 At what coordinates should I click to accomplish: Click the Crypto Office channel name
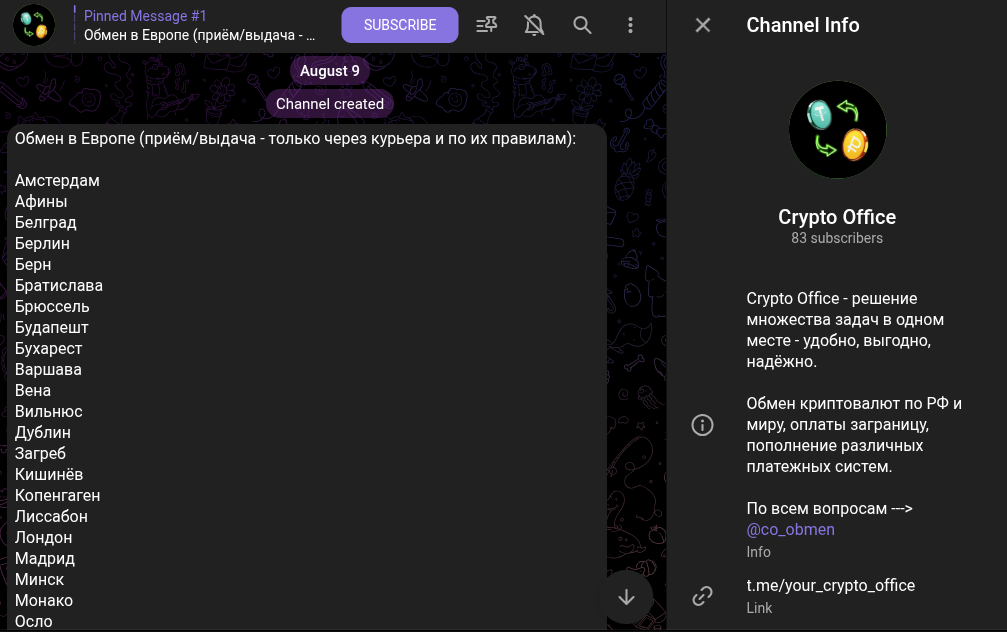pos(837,217)
